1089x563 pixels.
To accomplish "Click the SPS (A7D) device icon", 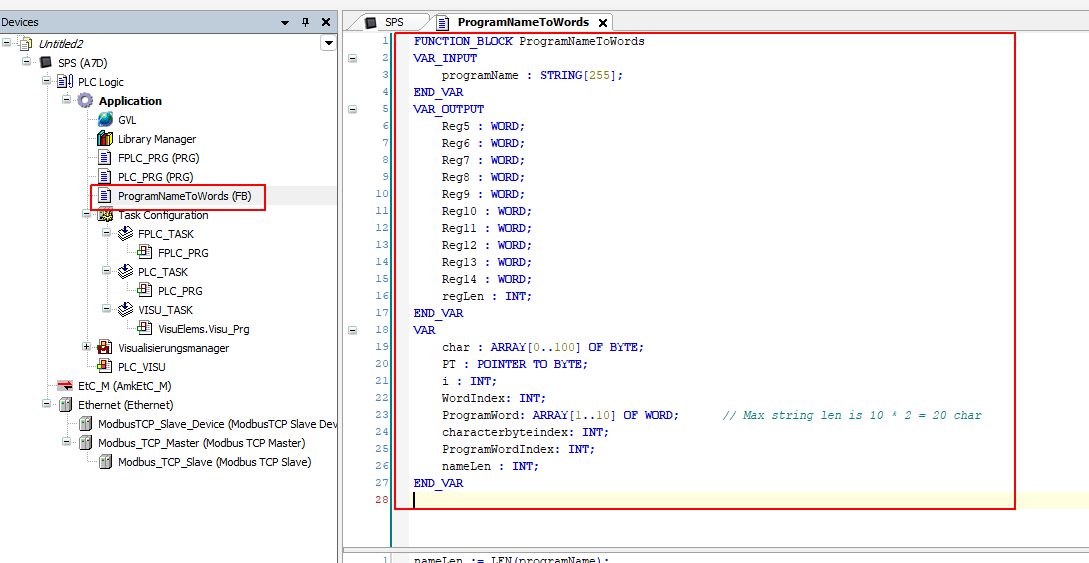I will coord(47,62).
